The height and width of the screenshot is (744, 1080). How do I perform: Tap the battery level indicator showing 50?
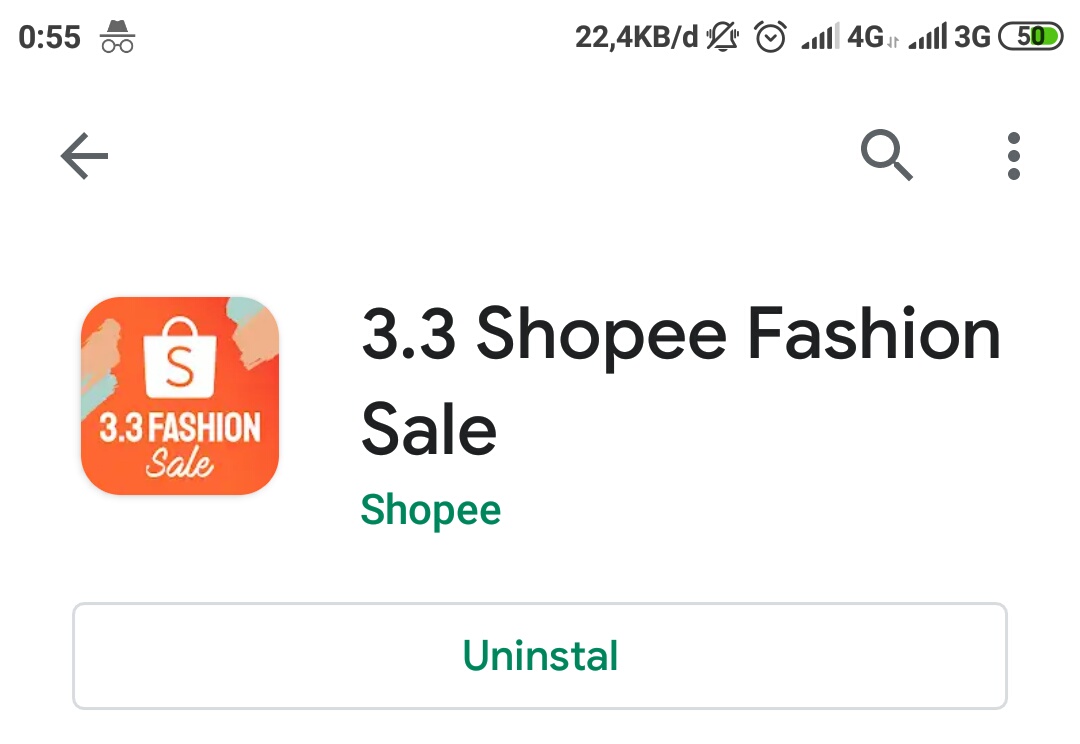1031,36
